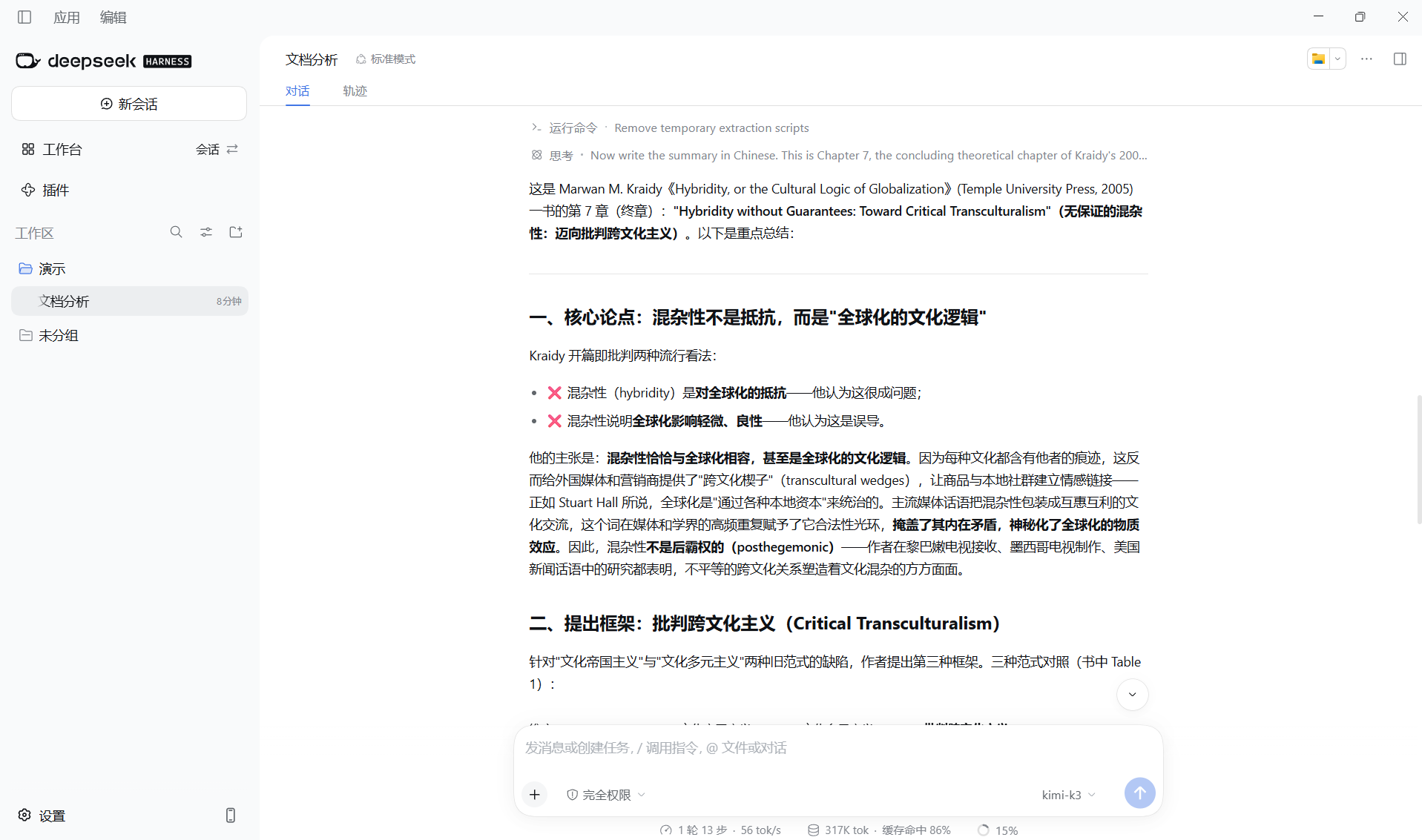Open the 插件 plugins page
1422x840 pixels.
click(x=45, y=190)
